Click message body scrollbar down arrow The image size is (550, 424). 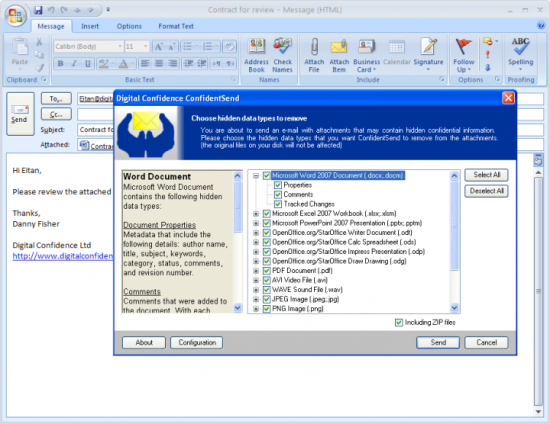[538, 411]
